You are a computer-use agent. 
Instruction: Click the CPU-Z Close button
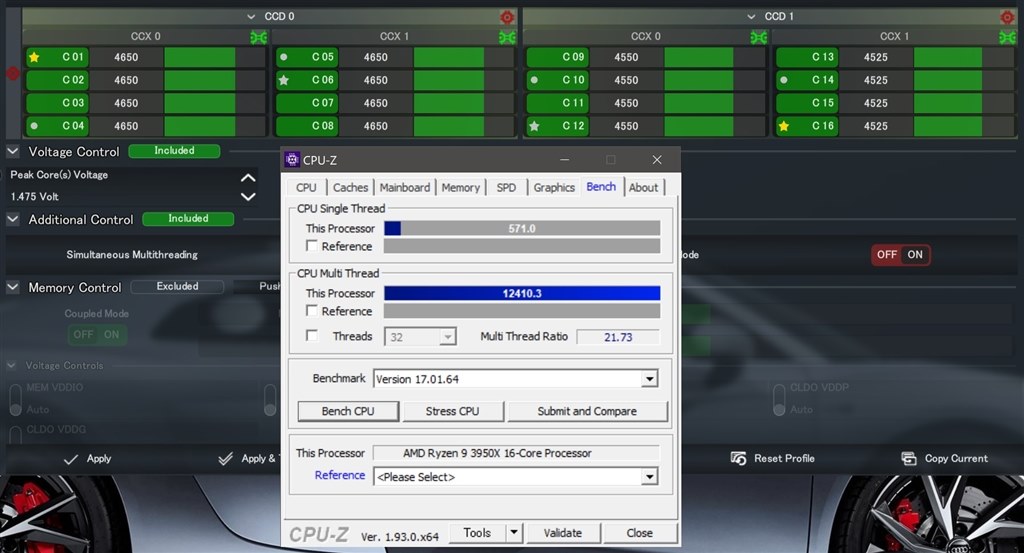click(x=639, y=533)
